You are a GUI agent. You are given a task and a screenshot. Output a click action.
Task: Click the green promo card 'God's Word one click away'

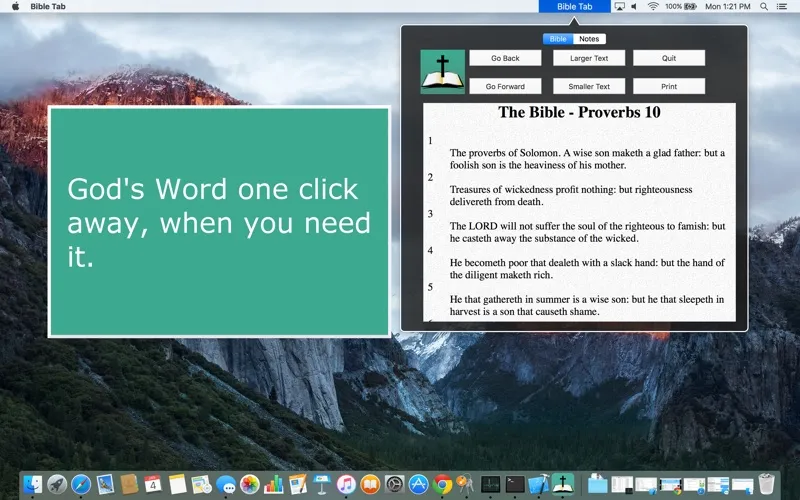coord(219,222)
